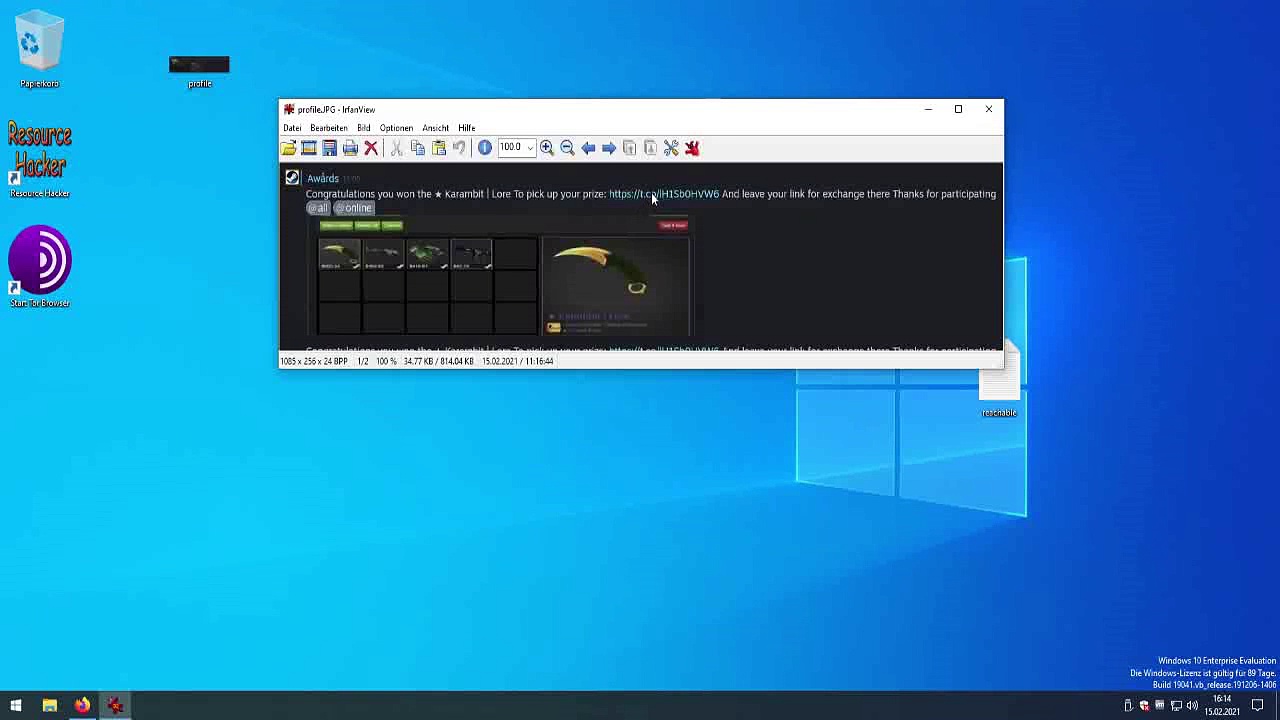The height and width of the screenshot is (720, 1280).
Task: Click the volume speaker icon in system tray
Action: pos(1192,706)
